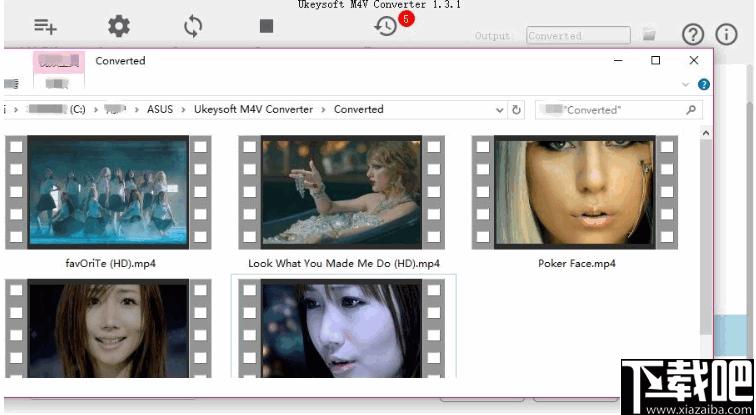Screen dimensions: 756x415
Task: Select the smiling woman video thumbnail in the second row
Action: (108, 329)
